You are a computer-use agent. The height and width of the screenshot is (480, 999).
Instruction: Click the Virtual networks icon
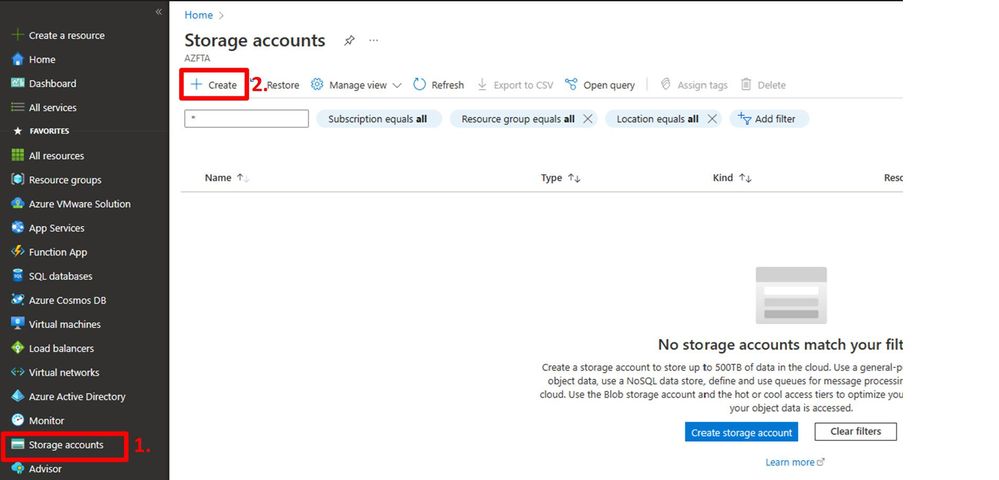18,372
